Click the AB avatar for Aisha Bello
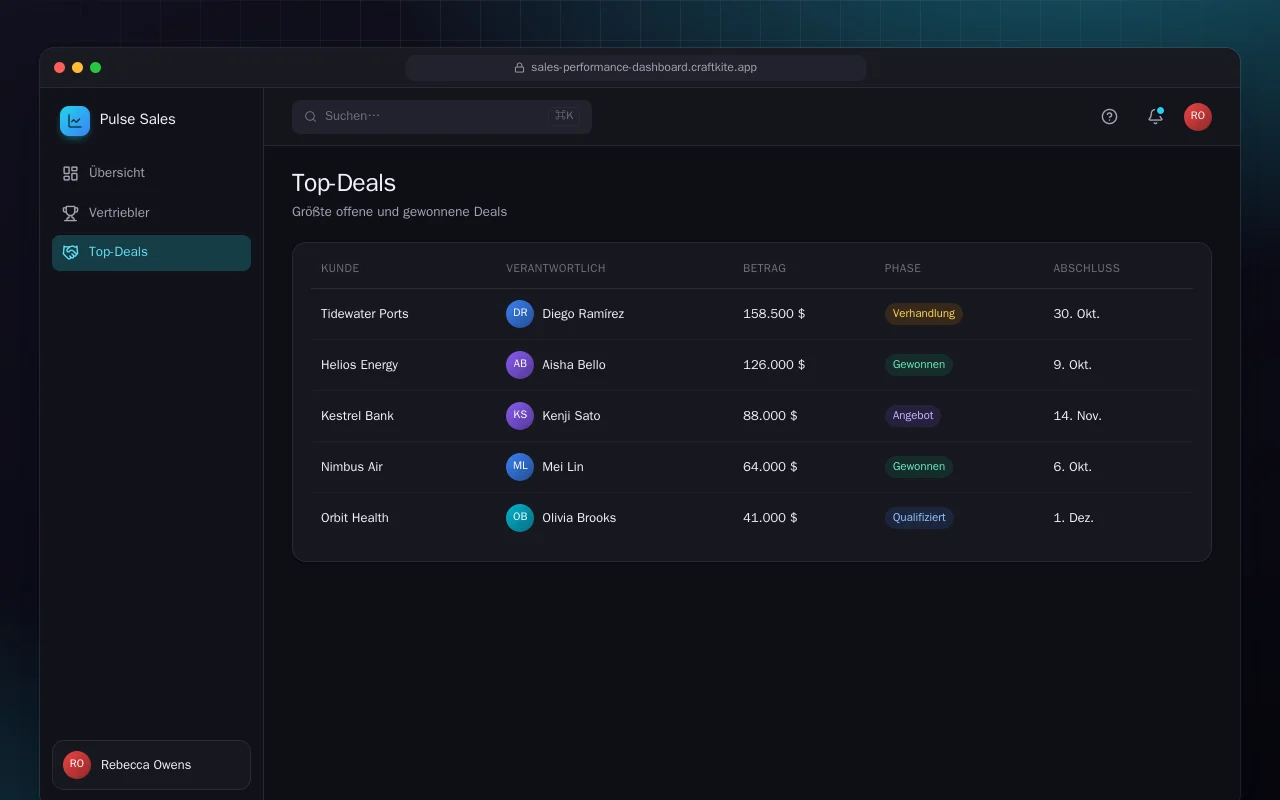The height and width of the screenshot is (800, 1280). tap(520, 365)
